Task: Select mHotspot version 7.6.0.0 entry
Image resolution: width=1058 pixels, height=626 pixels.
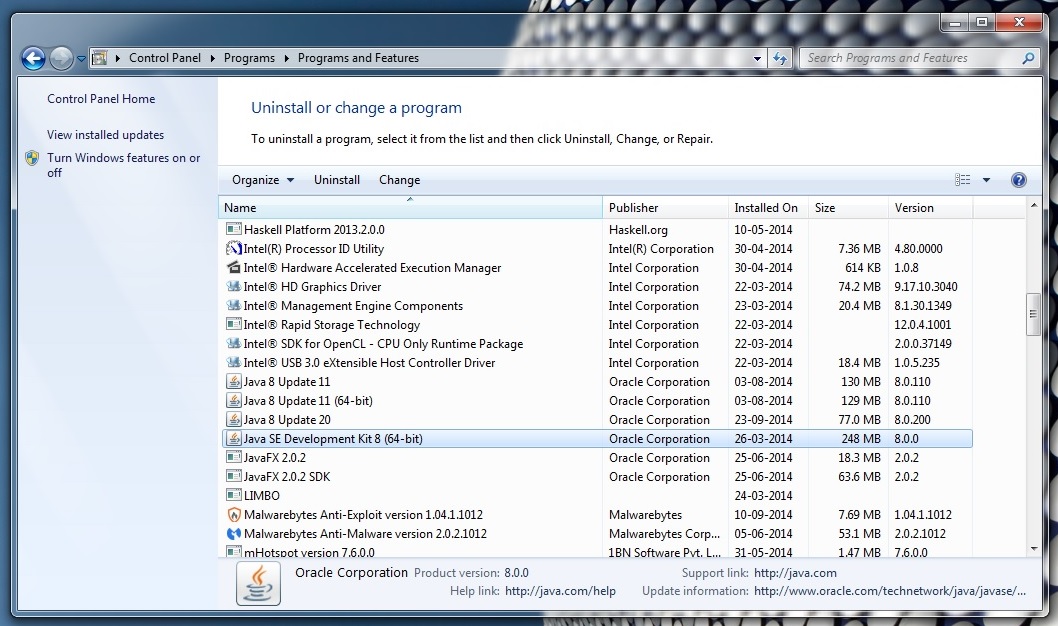Action: click(x=309, y=552)
